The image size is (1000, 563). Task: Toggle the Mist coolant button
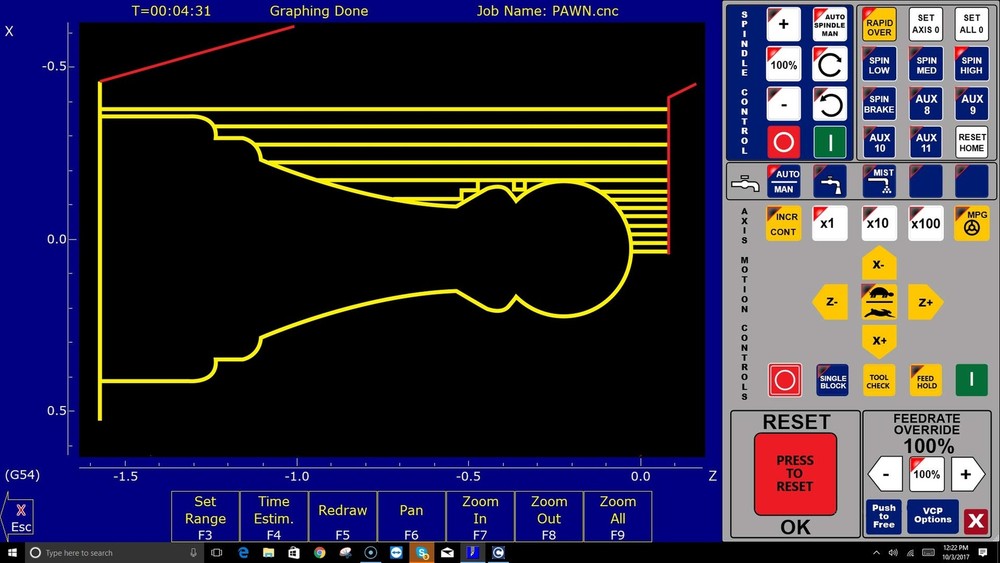[x=879, y=181]
